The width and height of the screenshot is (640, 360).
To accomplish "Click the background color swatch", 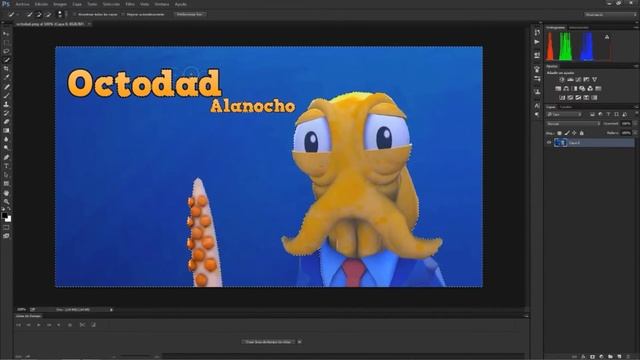I will tap(8, 219).
